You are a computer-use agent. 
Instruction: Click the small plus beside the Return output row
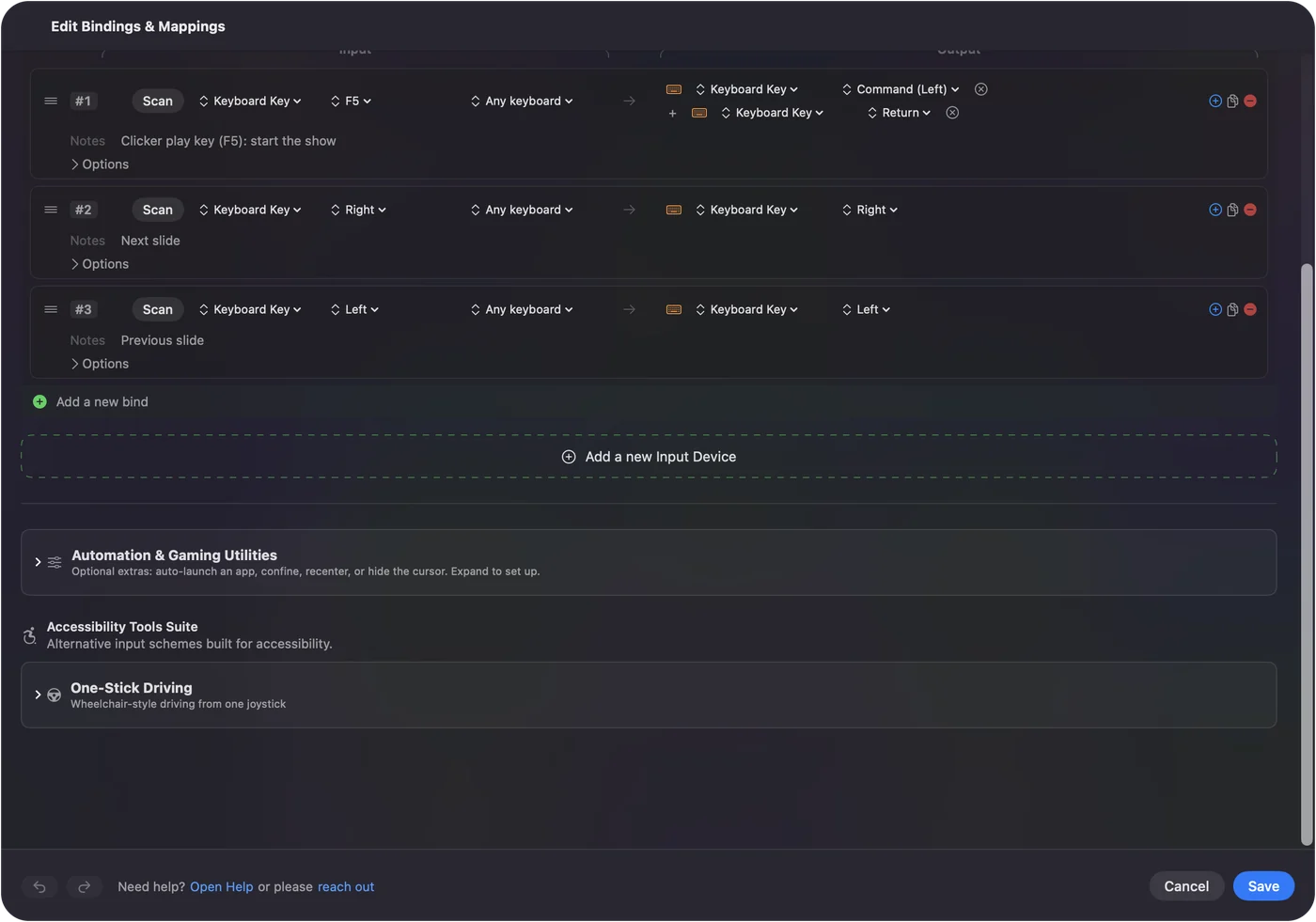click(x=672, y=114)
